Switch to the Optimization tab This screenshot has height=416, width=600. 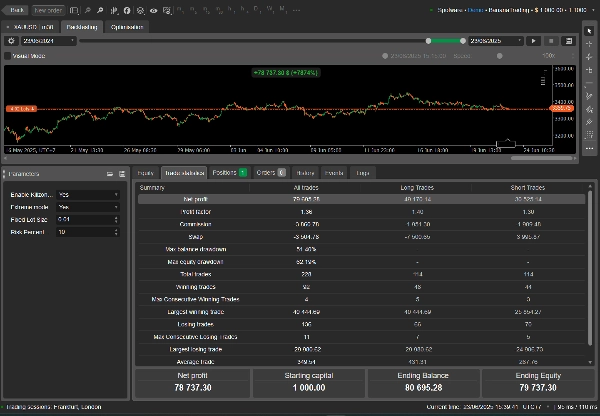126,27
